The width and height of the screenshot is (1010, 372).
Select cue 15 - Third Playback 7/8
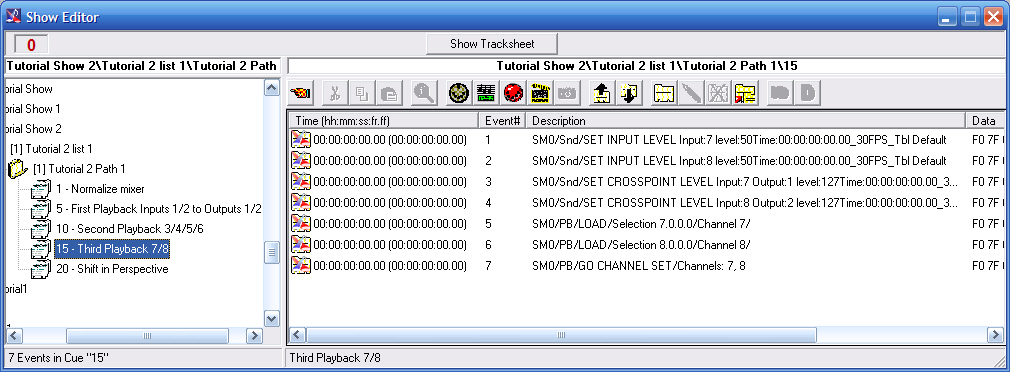112,248
